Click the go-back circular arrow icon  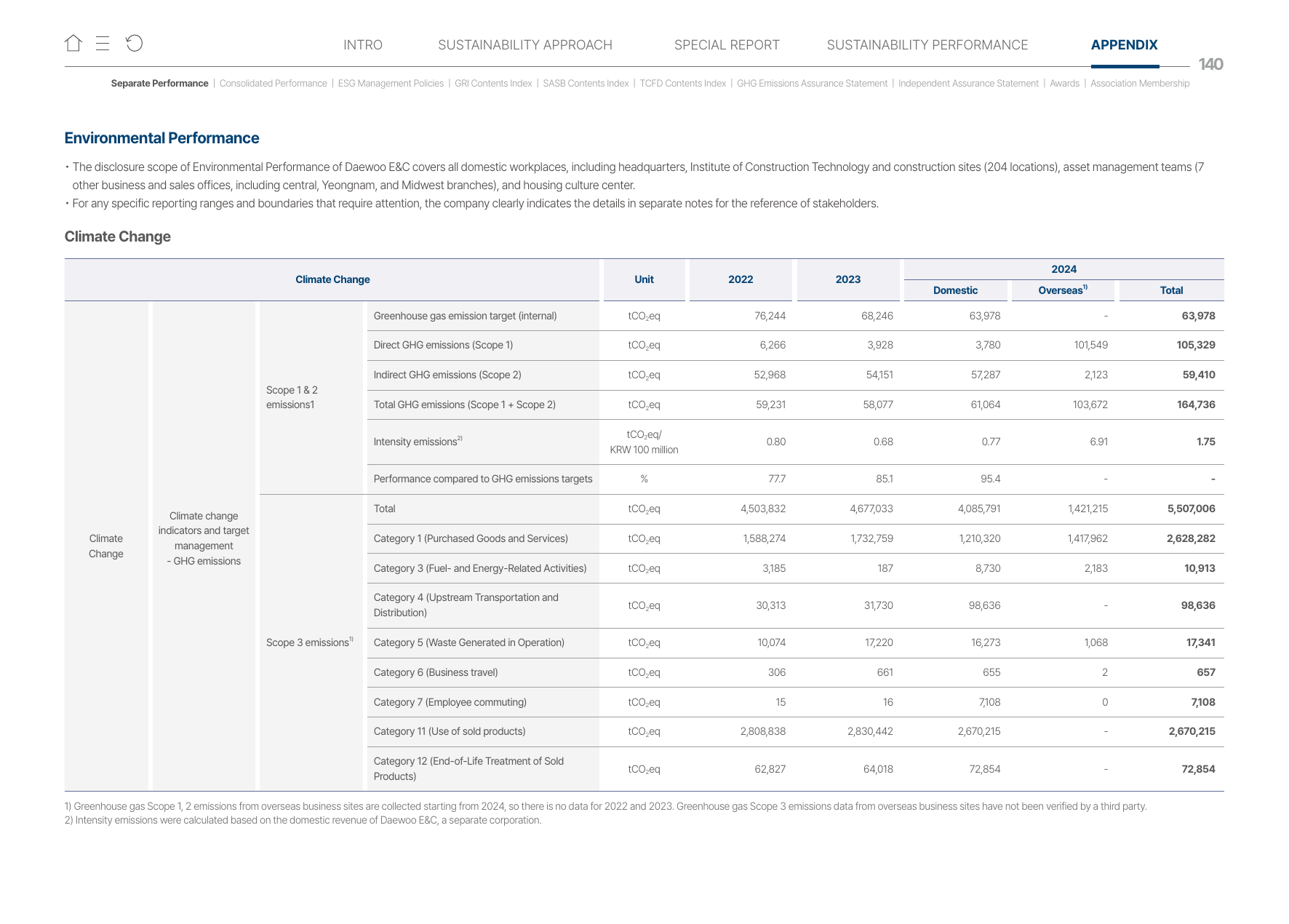tap(134, 44)
